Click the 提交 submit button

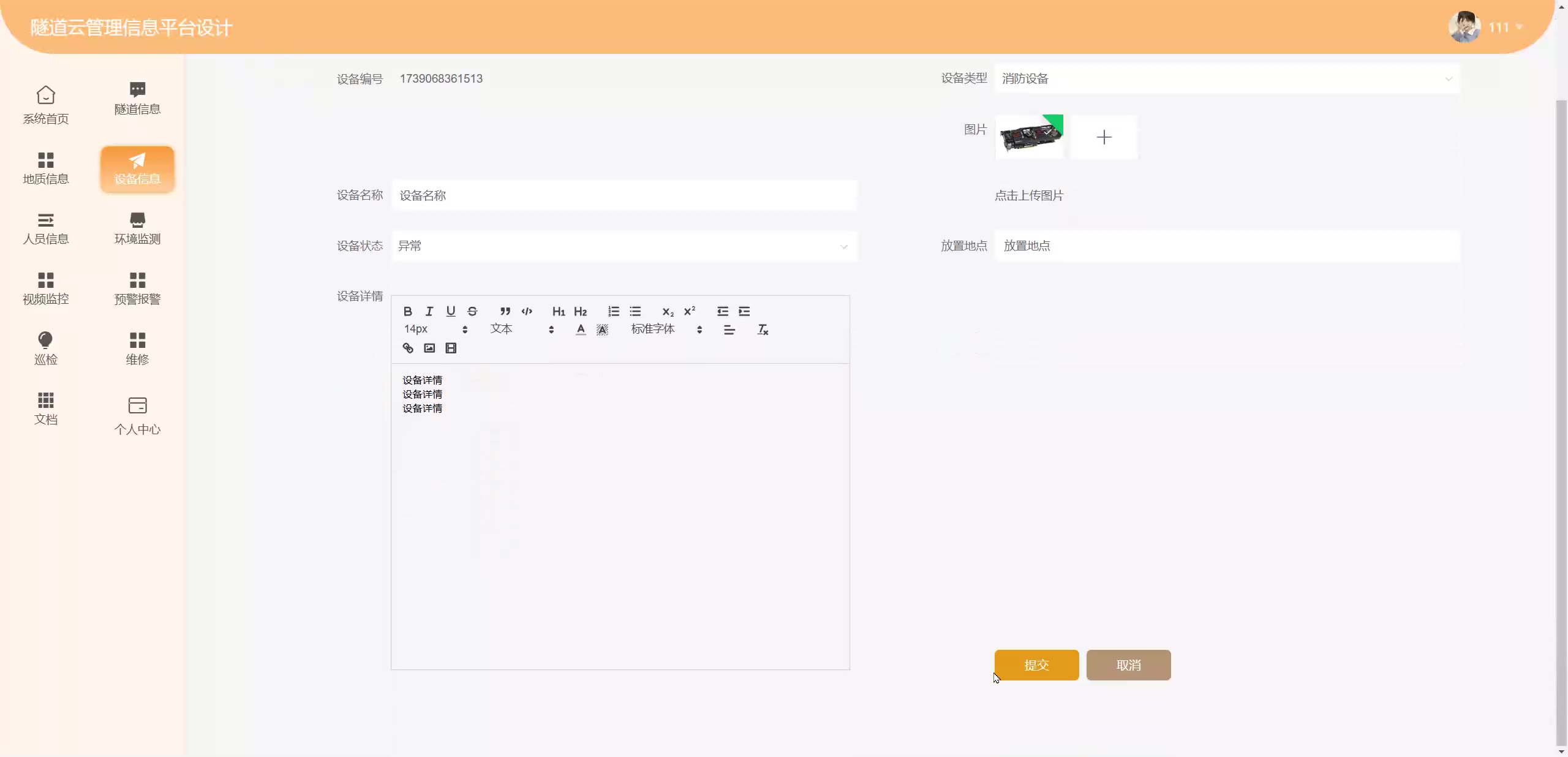[1036, 665]
